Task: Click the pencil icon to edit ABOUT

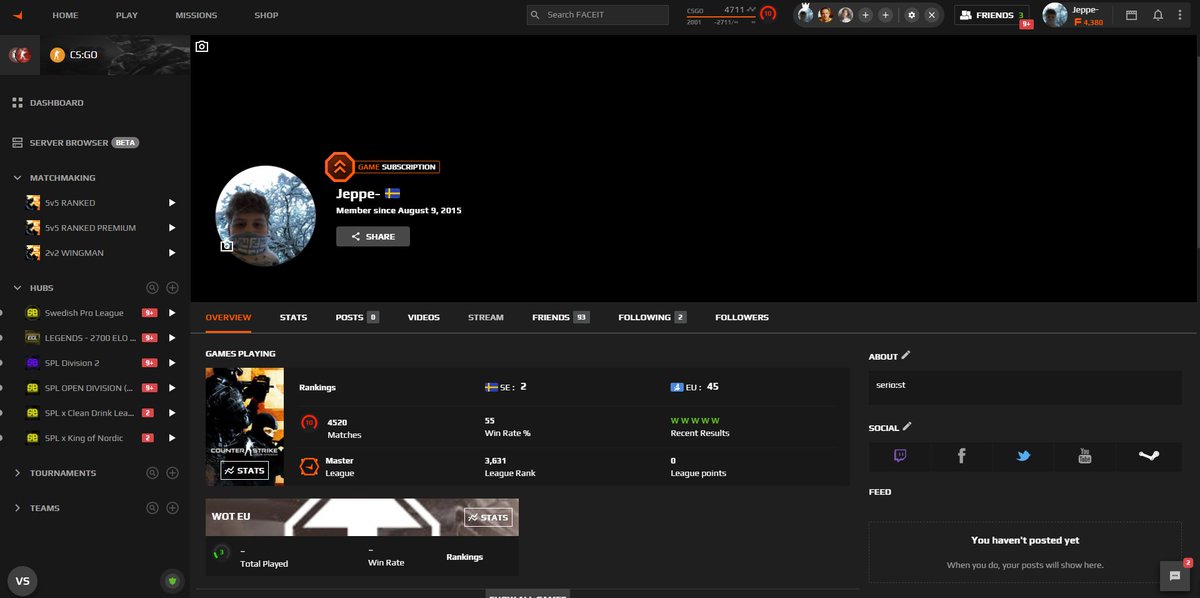Action: 906,355
